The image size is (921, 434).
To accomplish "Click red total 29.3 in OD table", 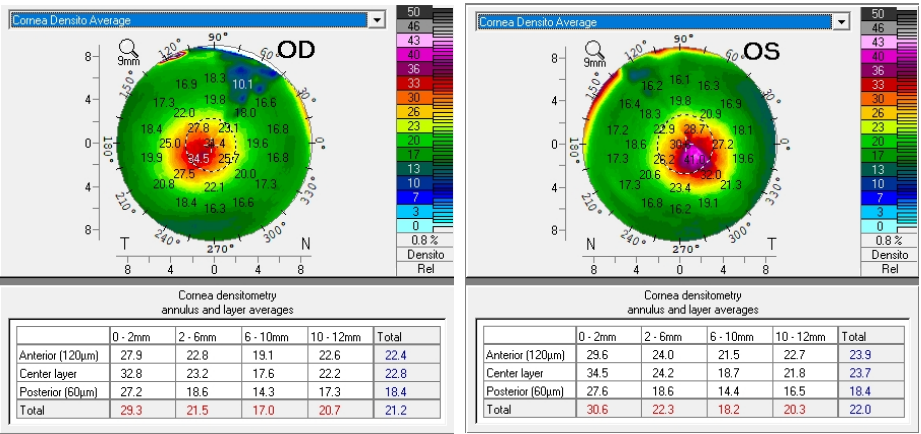I will [143, 410].
